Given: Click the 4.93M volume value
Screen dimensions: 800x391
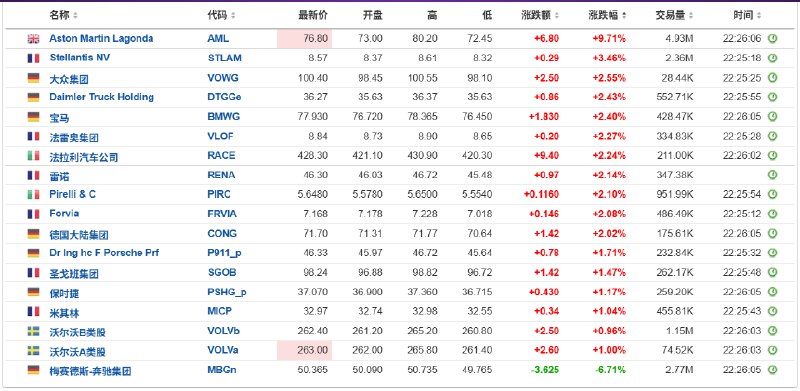Looking at the screenshot, I should pyautogui.click(x=679, y=38).
